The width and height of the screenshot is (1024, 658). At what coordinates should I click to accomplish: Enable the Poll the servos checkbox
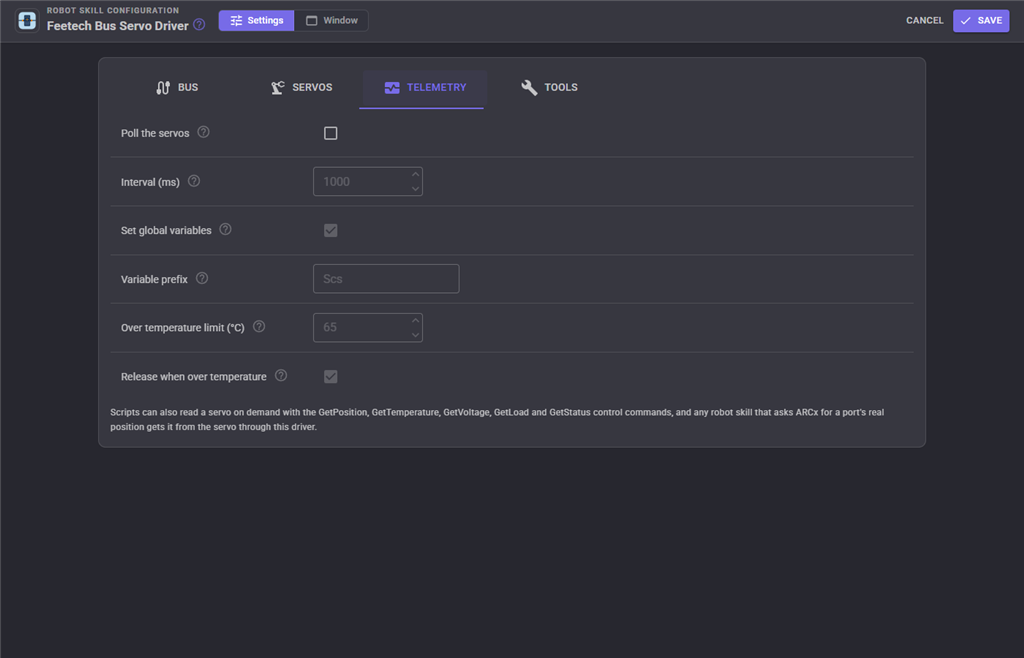coord(330,133)
